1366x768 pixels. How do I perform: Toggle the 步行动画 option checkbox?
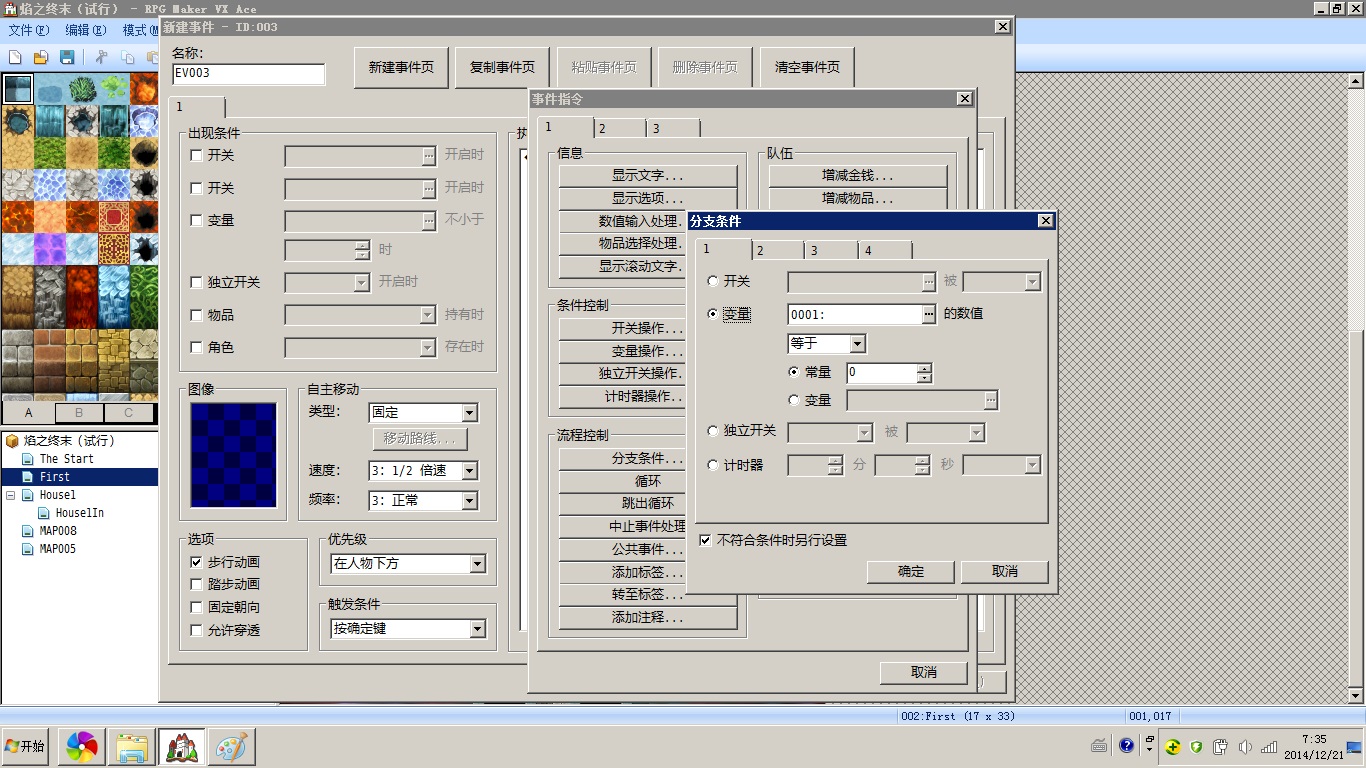point(196,562)
